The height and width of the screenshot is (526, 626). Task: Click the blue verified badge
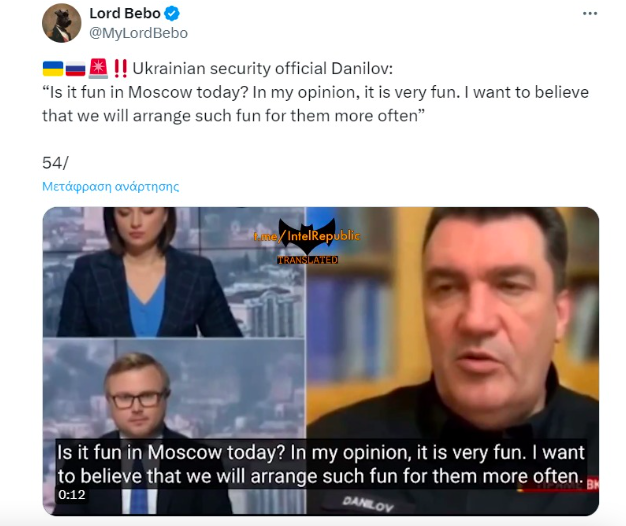(172, 14)
